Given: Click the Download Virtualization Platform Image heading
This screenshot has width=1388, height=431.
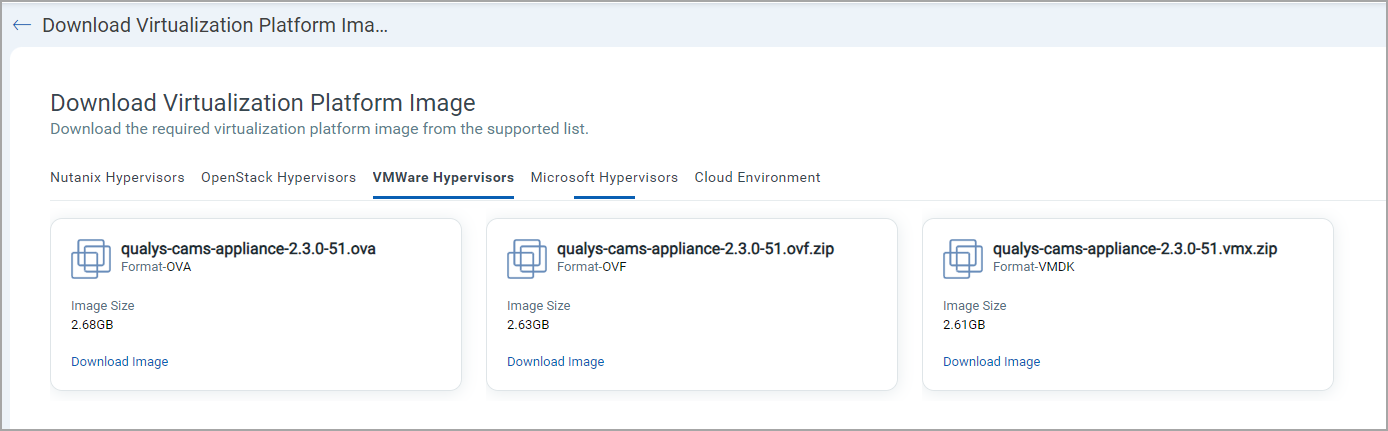Looking at the screenshot, I should point(263,102).
